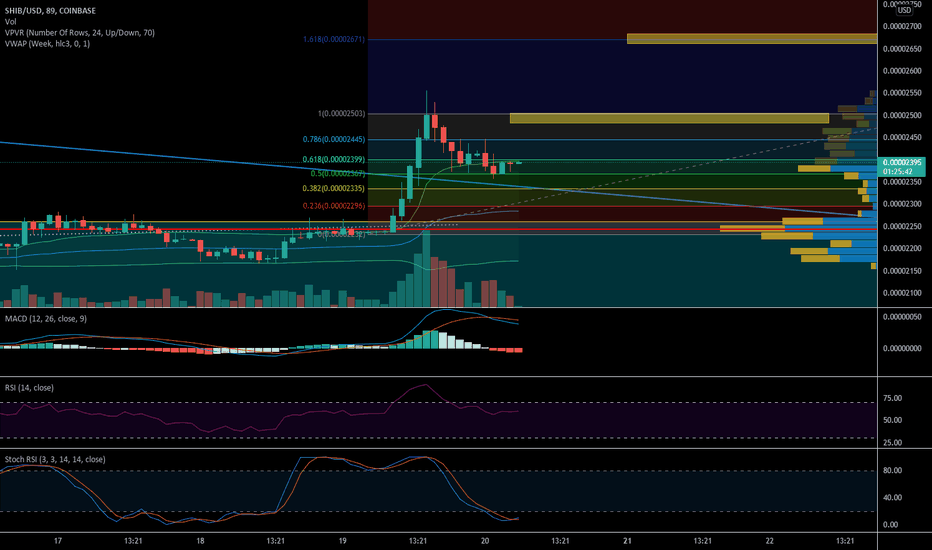This screenshot has width=932, height=550.
Task: Click the Stoch RSI 0.00 axis value
Action: coord(890,525)
